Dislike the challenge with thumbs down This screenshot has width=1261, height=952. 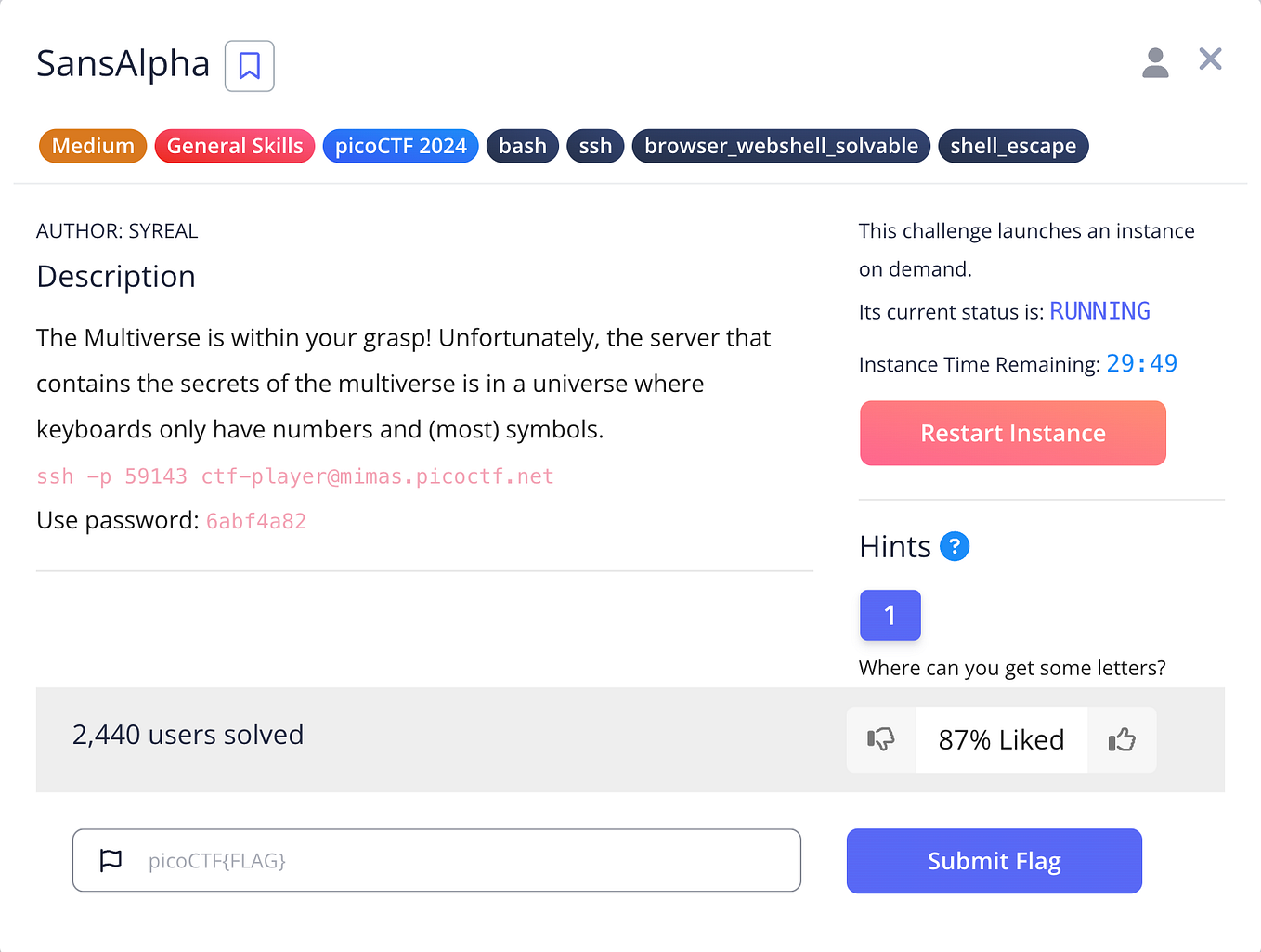pos(880,739)
